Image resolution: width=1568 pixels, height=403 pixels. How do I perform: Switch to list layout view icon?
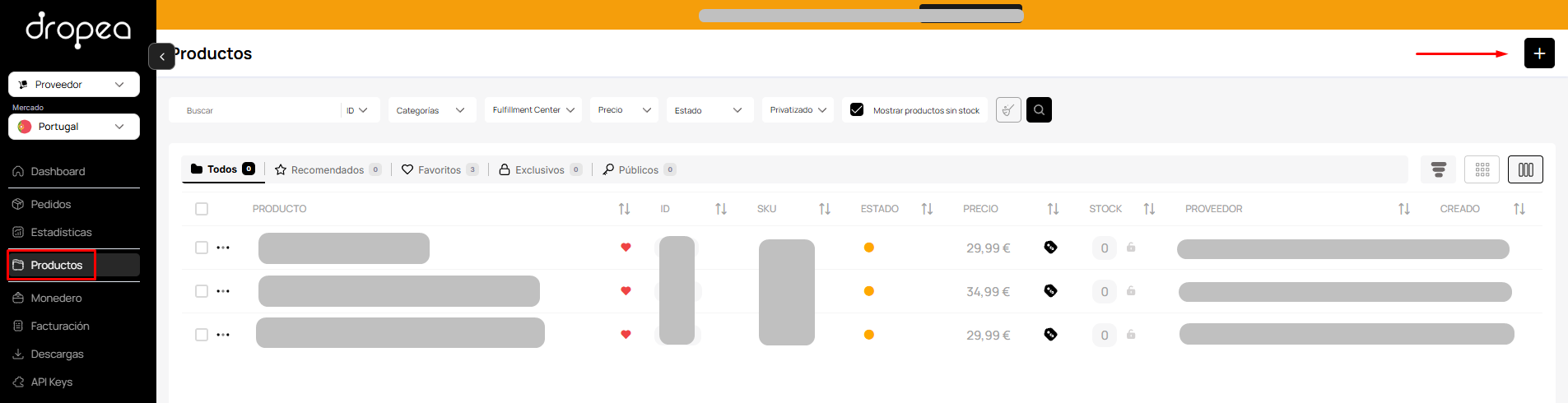click(x=1438, y=169)
